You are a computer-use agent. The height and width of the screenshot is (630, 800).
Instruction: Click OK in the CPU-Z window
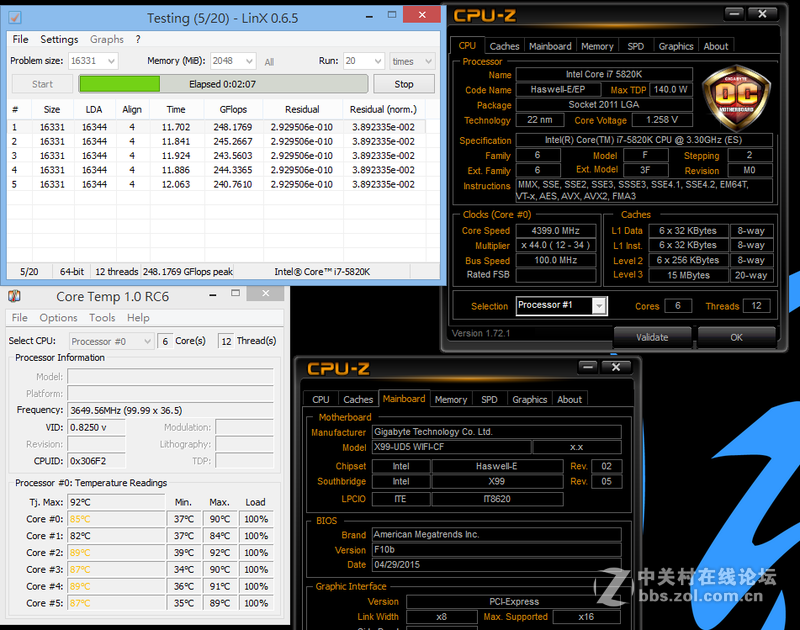click(x=737, y=337)
